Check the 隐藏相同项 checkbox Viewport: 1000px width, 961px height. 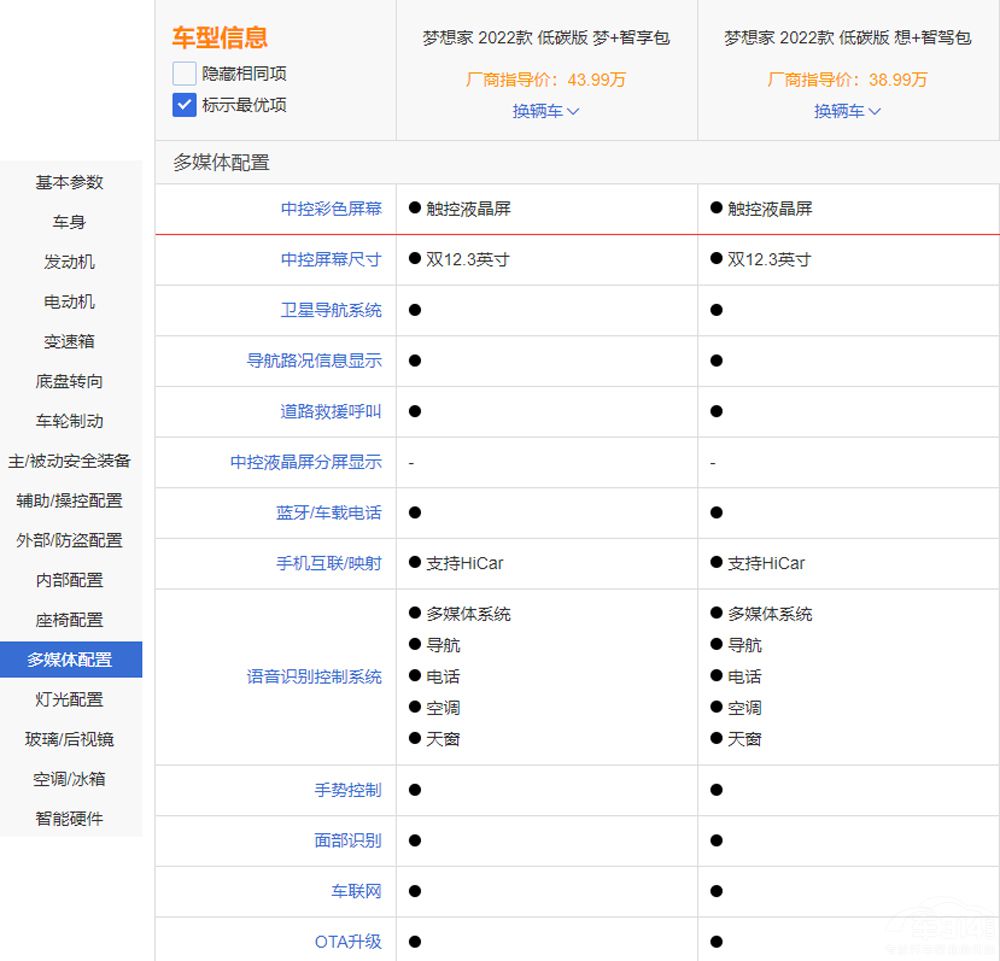point(184,74)
